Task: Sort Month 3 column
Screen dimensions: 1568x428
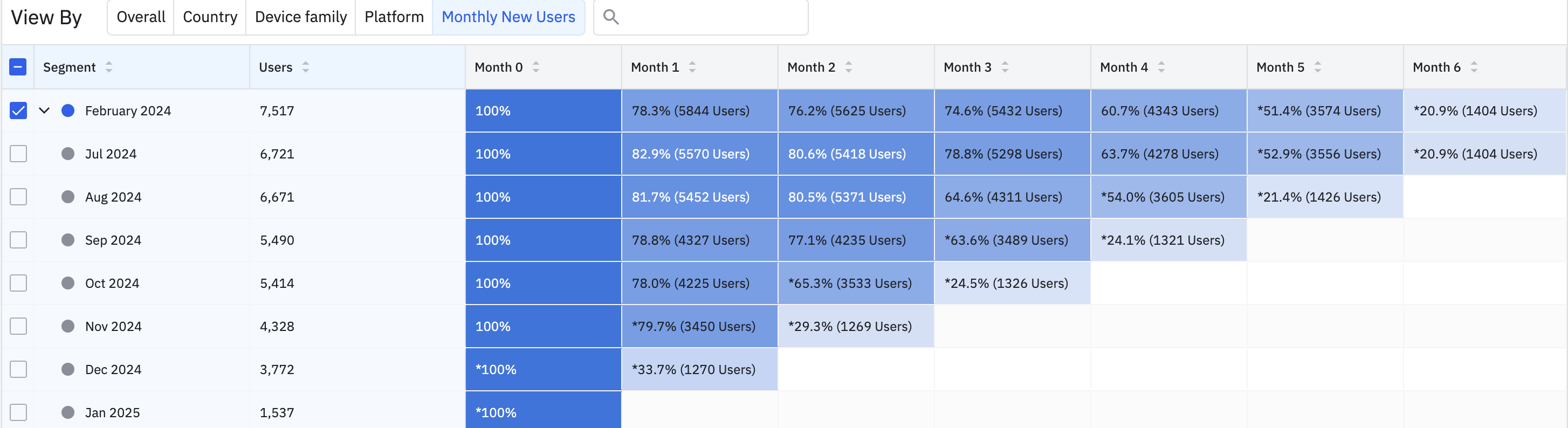Action: [1005, 67]
